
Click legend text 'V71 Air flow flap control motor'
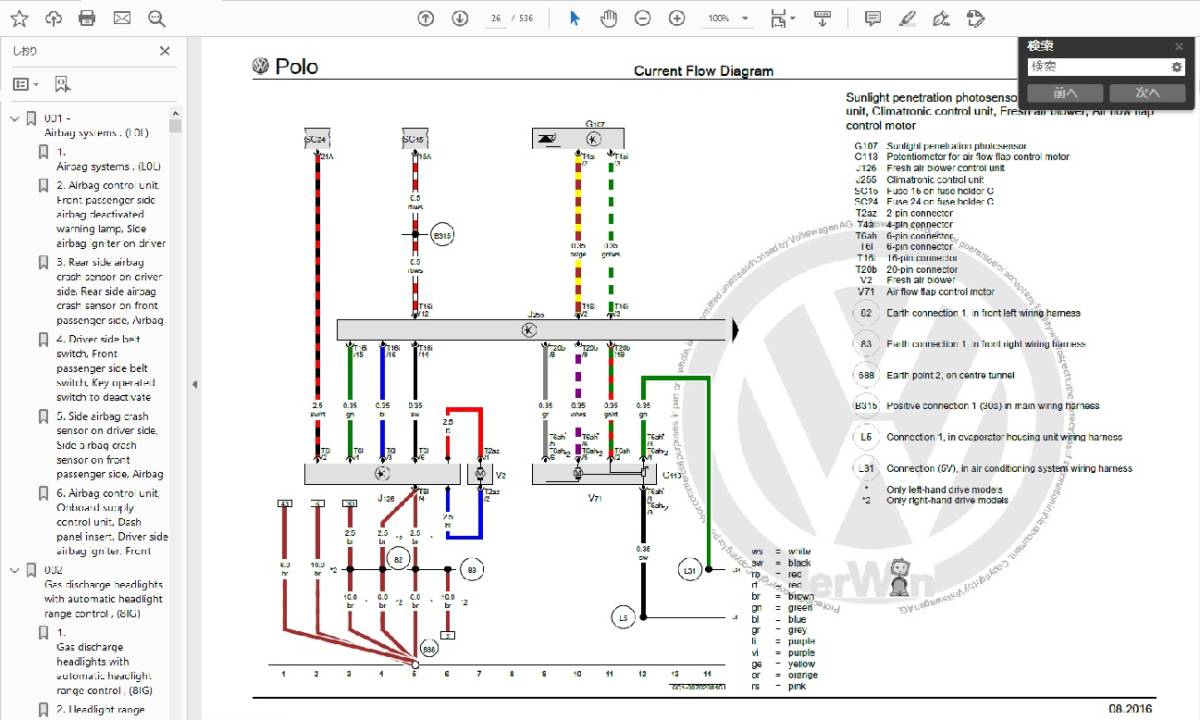[x=925, y=292]
